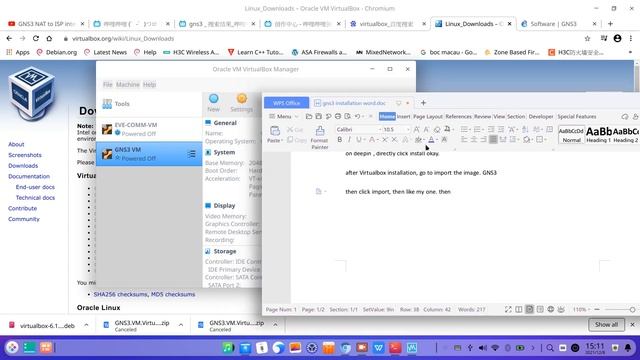This screenshot has width=640, height=360.
Task: Click the WPS Office home tab
Action: click(x=286, y=103)
